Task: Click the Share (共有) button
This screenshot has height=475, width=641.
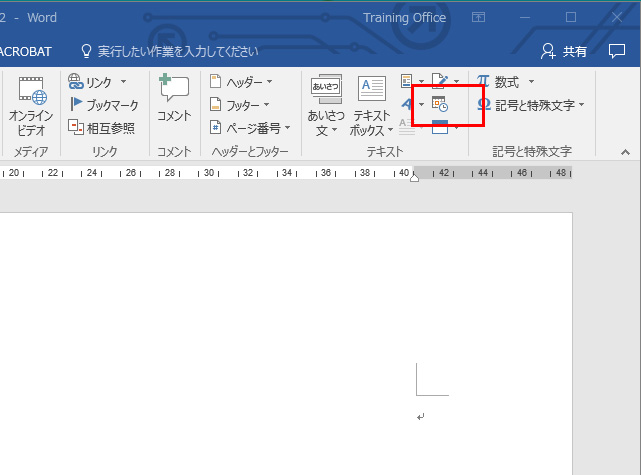Action: pyautogui.click(x=564, y=51)
